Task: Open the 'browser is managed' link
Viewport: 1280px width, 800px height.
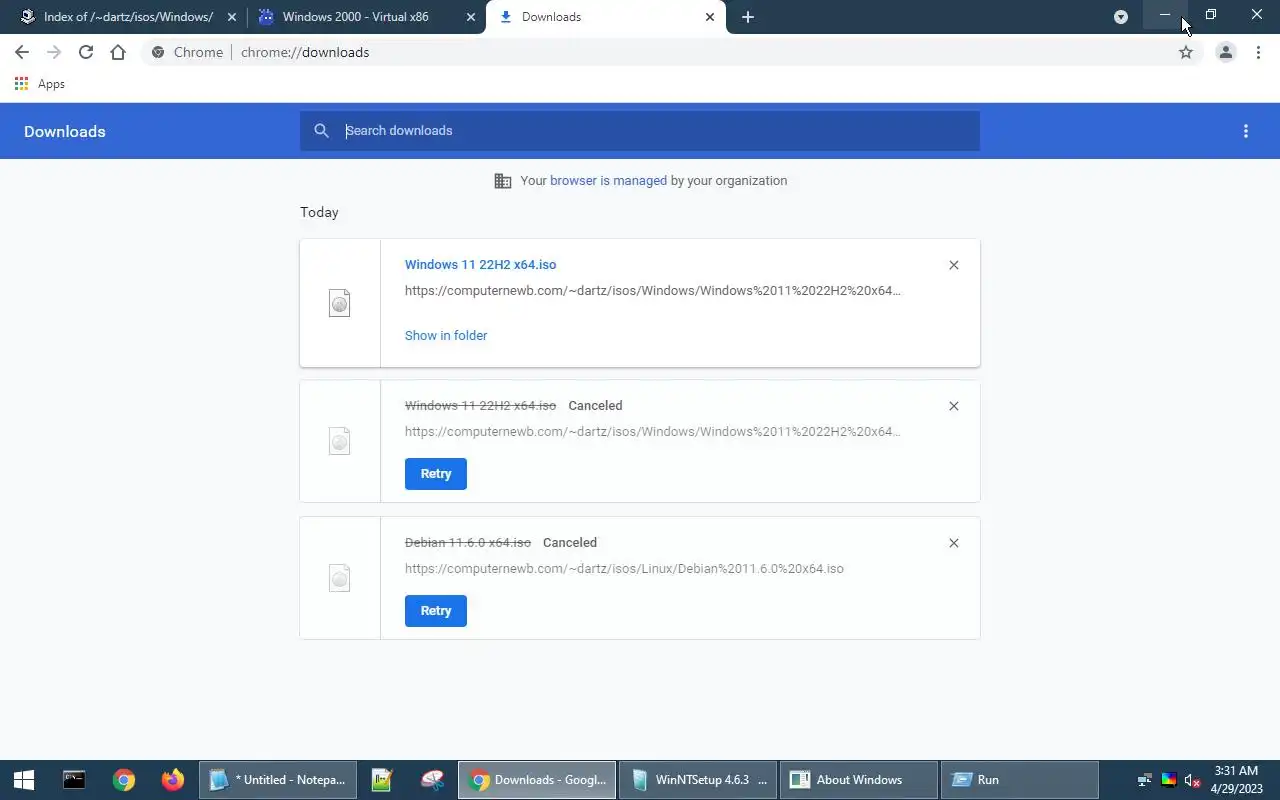Action: pyautogui.click(x=608, y=181)
